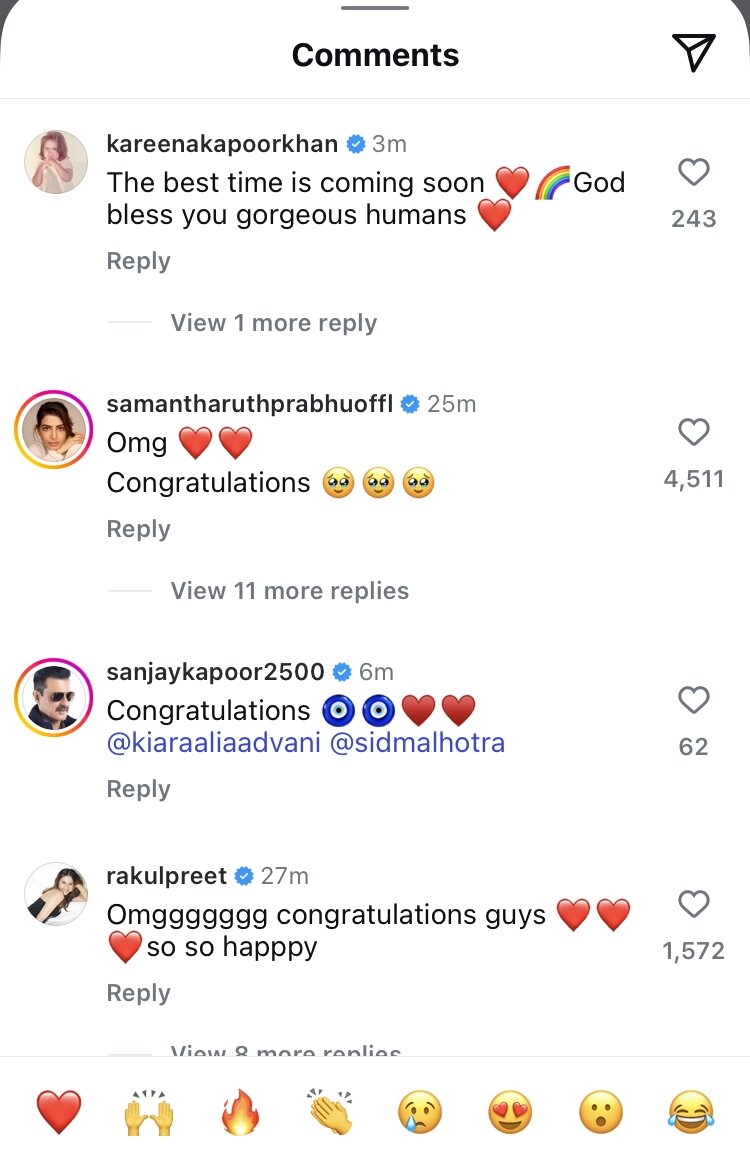Open sanjaykapoor2500's profile picture
Image resolution: width=750 pixels, height=1156 pixels.
(x=53, y=698)
